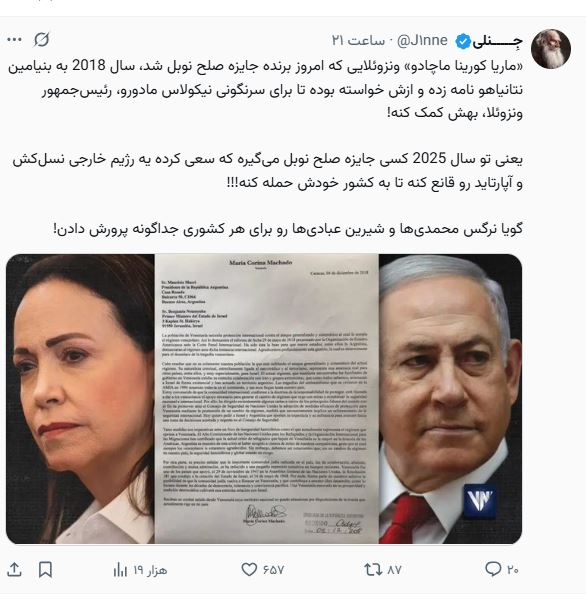The width and height of the screenshot is (586, 599).
Task: Open the letter document in the image
Action: [267, 399]
